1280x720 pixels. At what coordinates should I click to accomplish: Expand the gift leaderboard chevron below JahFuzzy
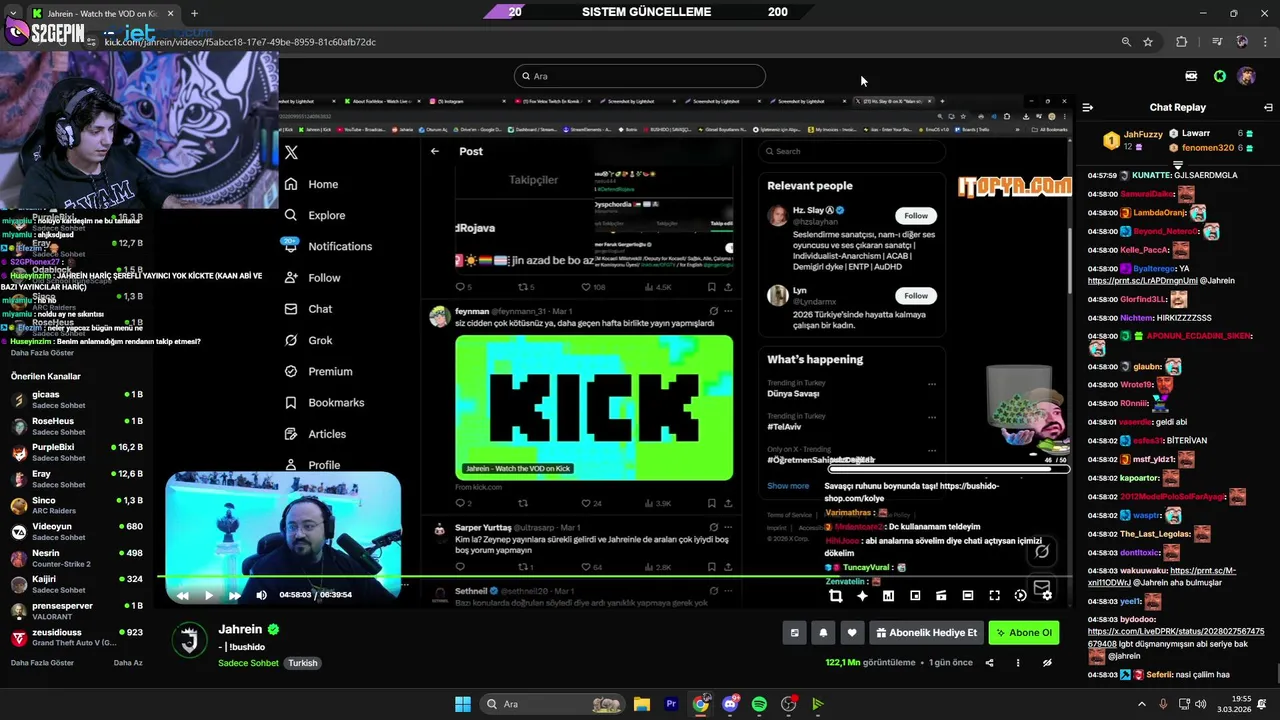[x=1178, y=164]
